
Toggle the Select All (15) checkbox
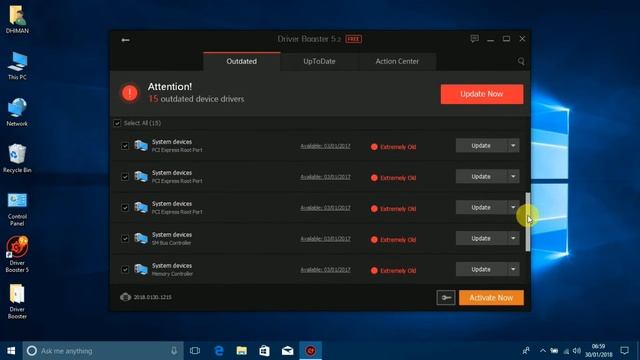[x=117, y=123]
